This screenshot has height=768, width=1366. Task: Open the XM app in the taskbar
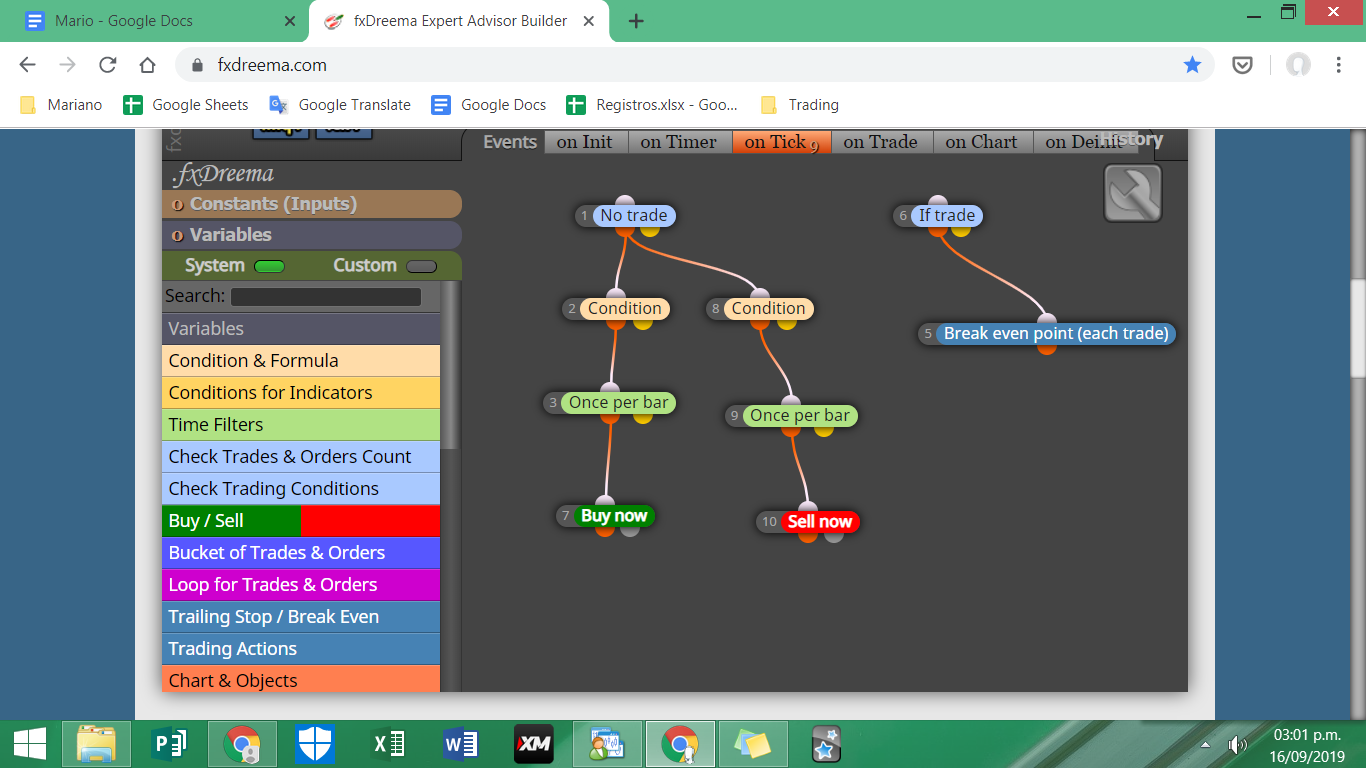click(534, 744)
